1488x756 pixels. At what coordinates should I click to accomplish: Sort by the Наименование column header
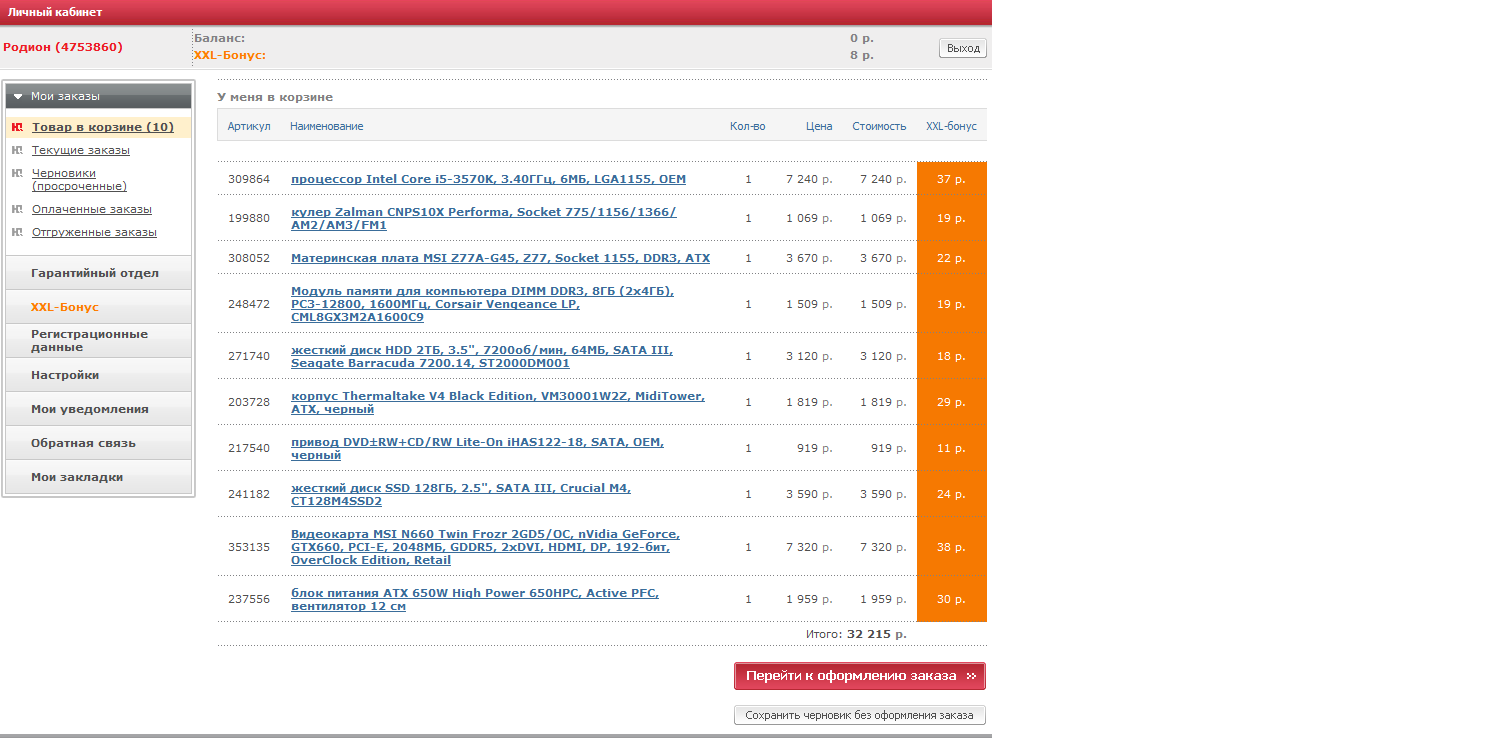[x=326, y=126]
